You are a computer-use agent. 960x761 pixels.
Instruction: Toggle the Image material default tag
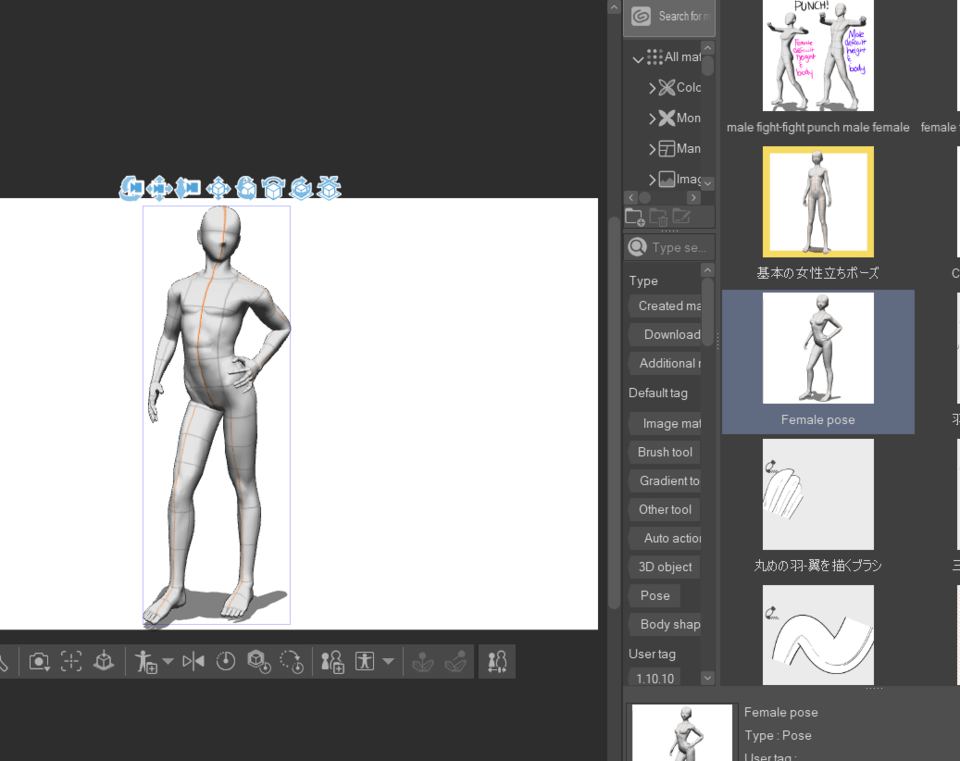pyautogui.click(x=665, y=423)
